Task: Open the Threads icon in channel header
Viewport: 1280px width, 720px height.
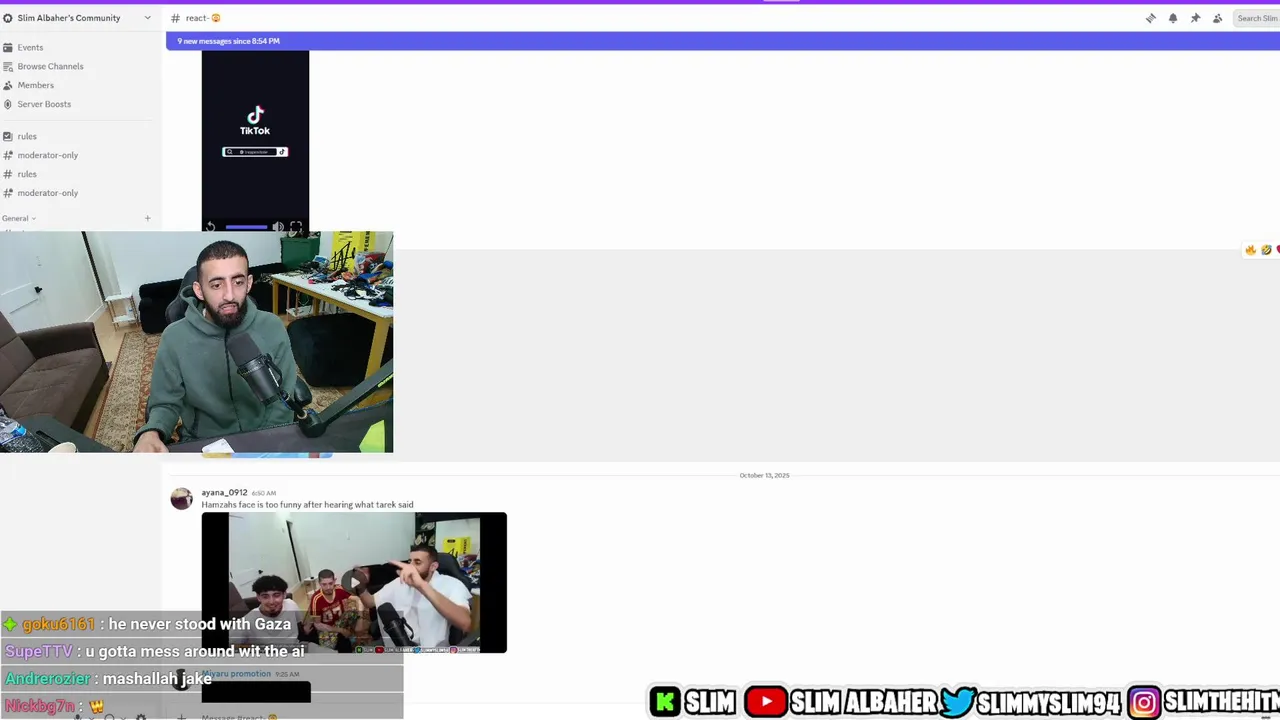Action: [1151, 18]
